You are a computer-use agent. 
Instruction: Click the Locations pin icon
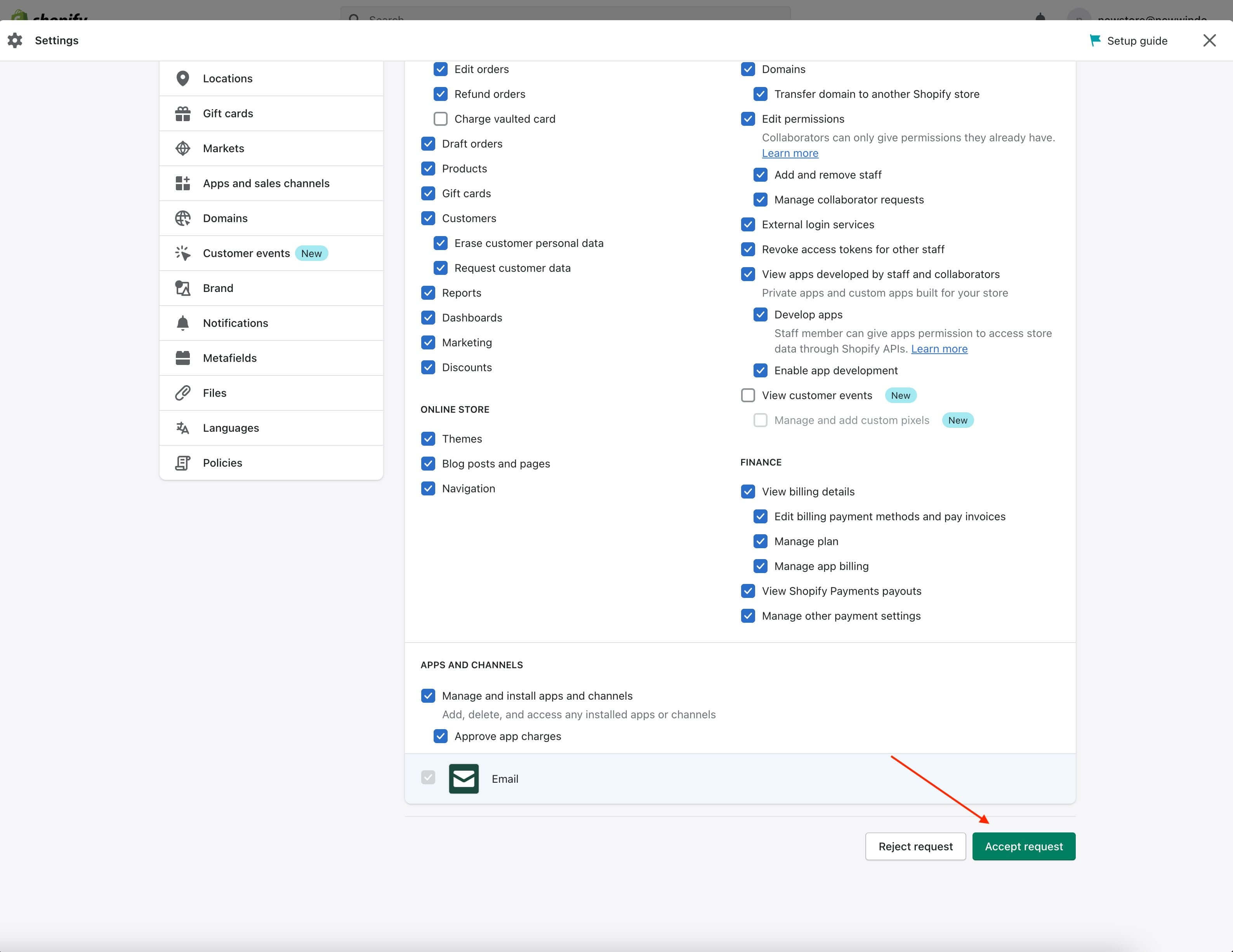click(182, 78)
